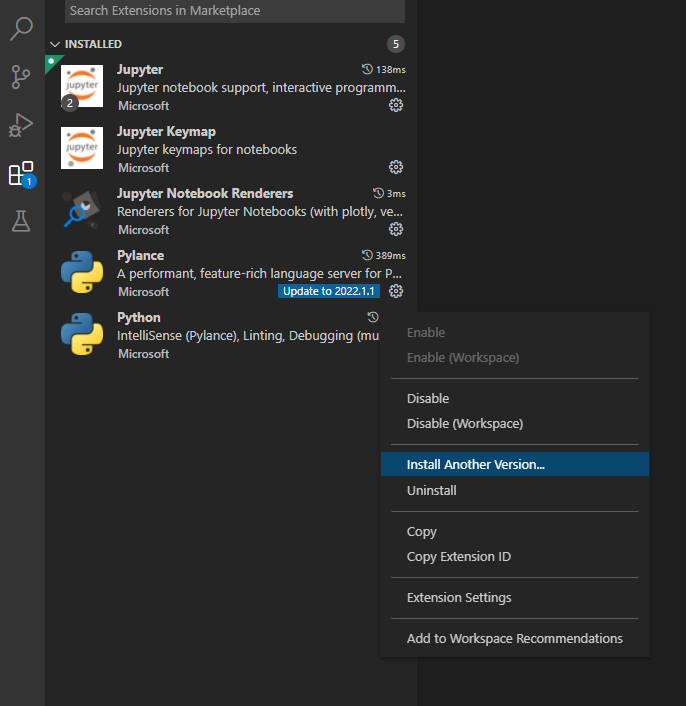Click 'Jupyter notebook support' description text
The image size is (686, 706).
261,87
